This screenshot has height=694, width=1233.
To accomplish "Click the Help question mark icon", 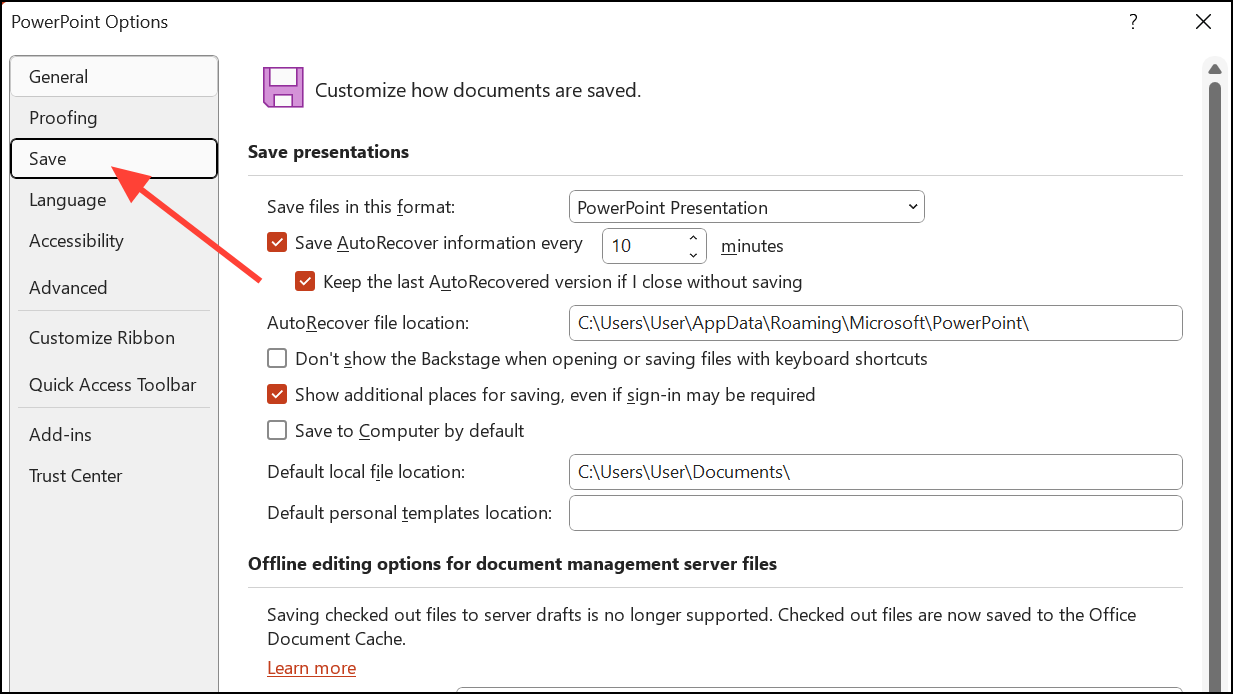I will tap(1133, 21).
